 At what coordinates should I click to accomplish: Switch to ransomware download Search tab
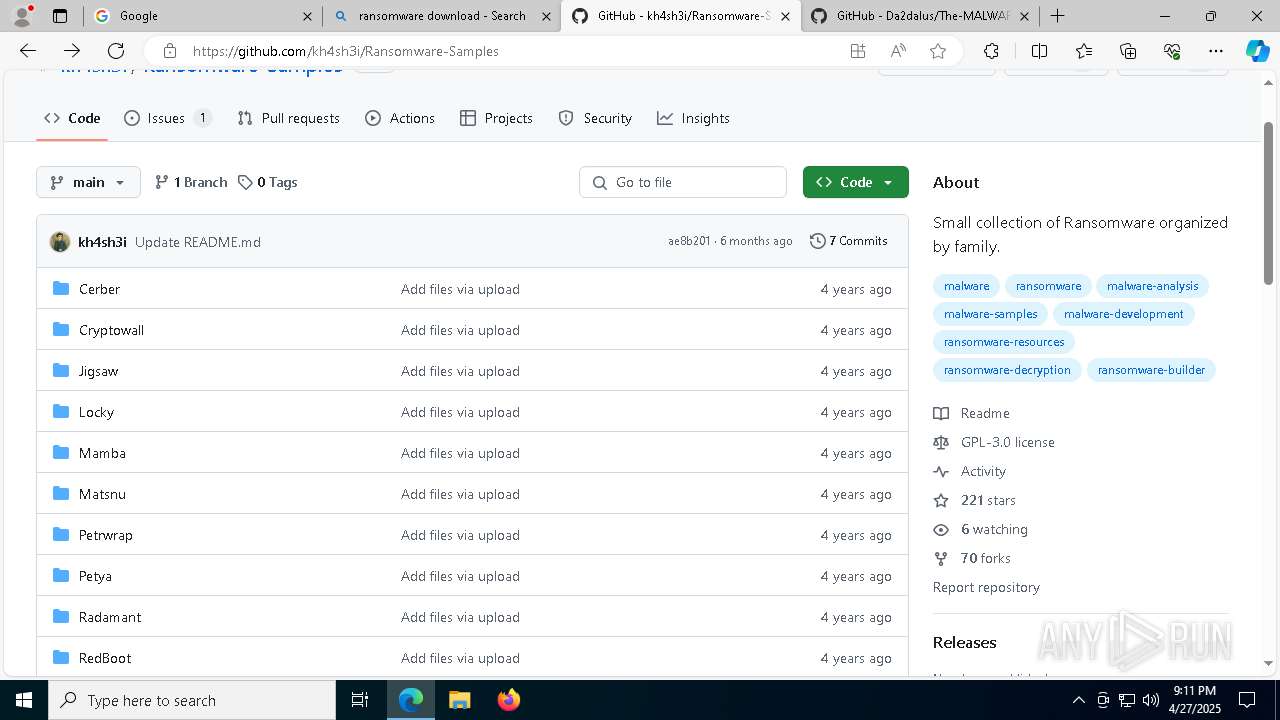coord(441,16)
